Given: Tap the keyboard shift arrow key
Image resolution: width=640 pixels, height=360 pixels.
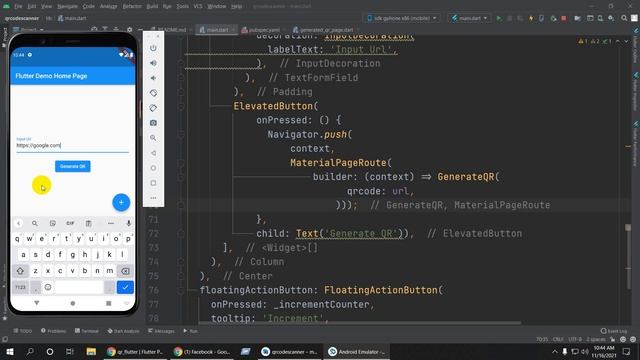Looking at the screenshot, I should [x=20, y=271].
